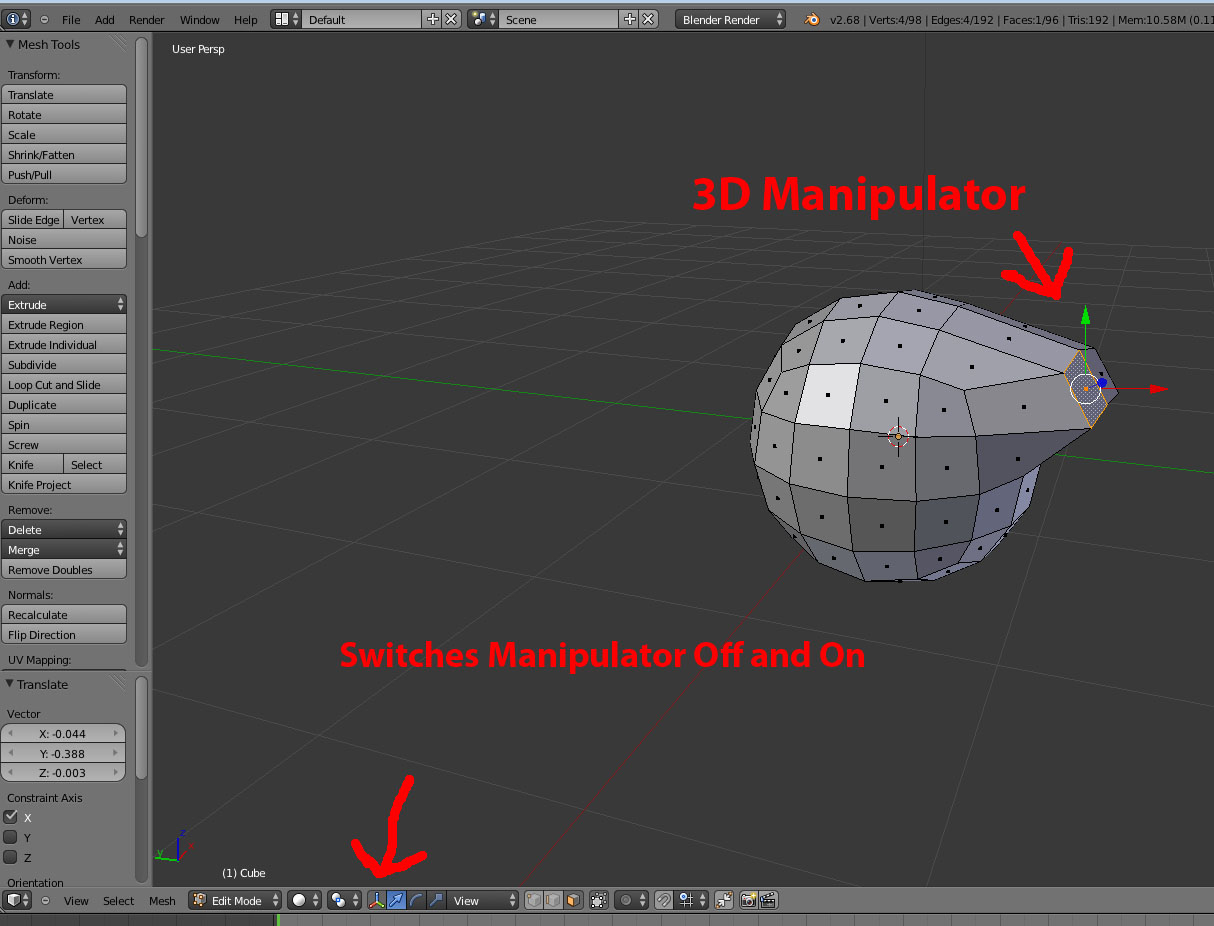Select the scale manipulator icon

436,900
